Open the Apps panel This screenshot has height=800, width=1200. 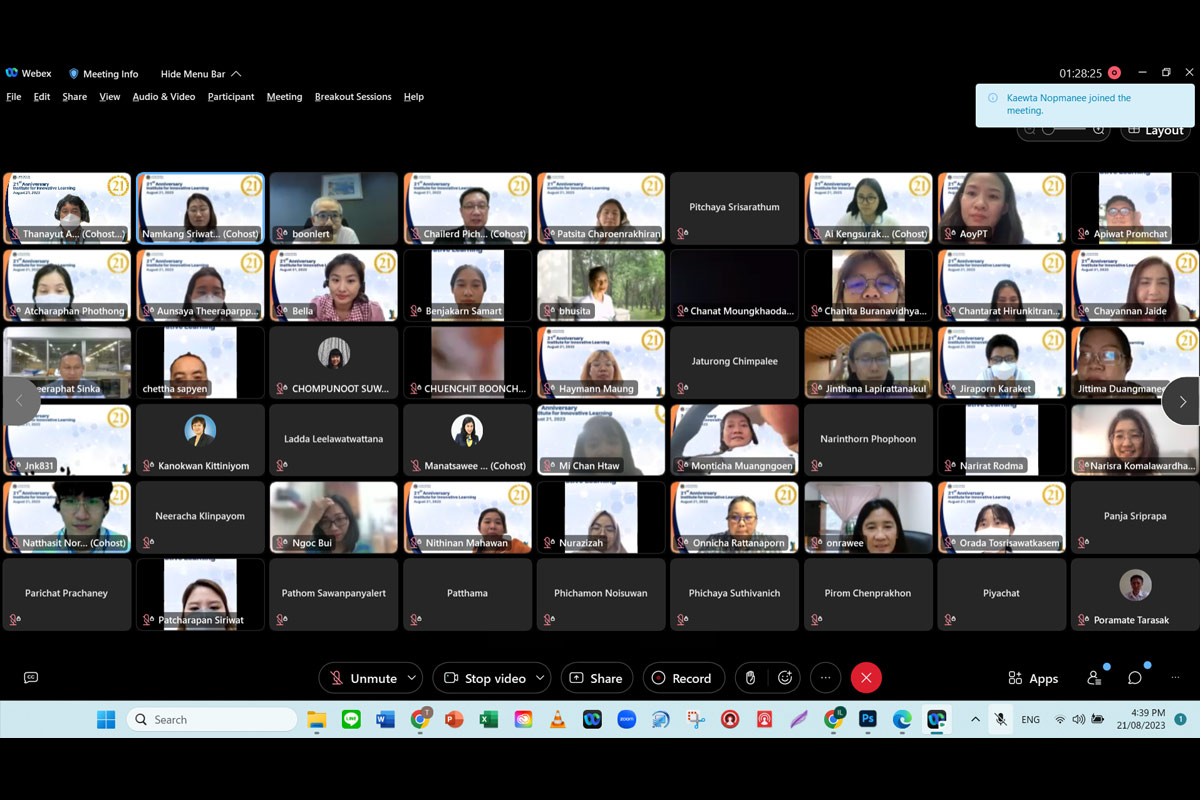1033,678
